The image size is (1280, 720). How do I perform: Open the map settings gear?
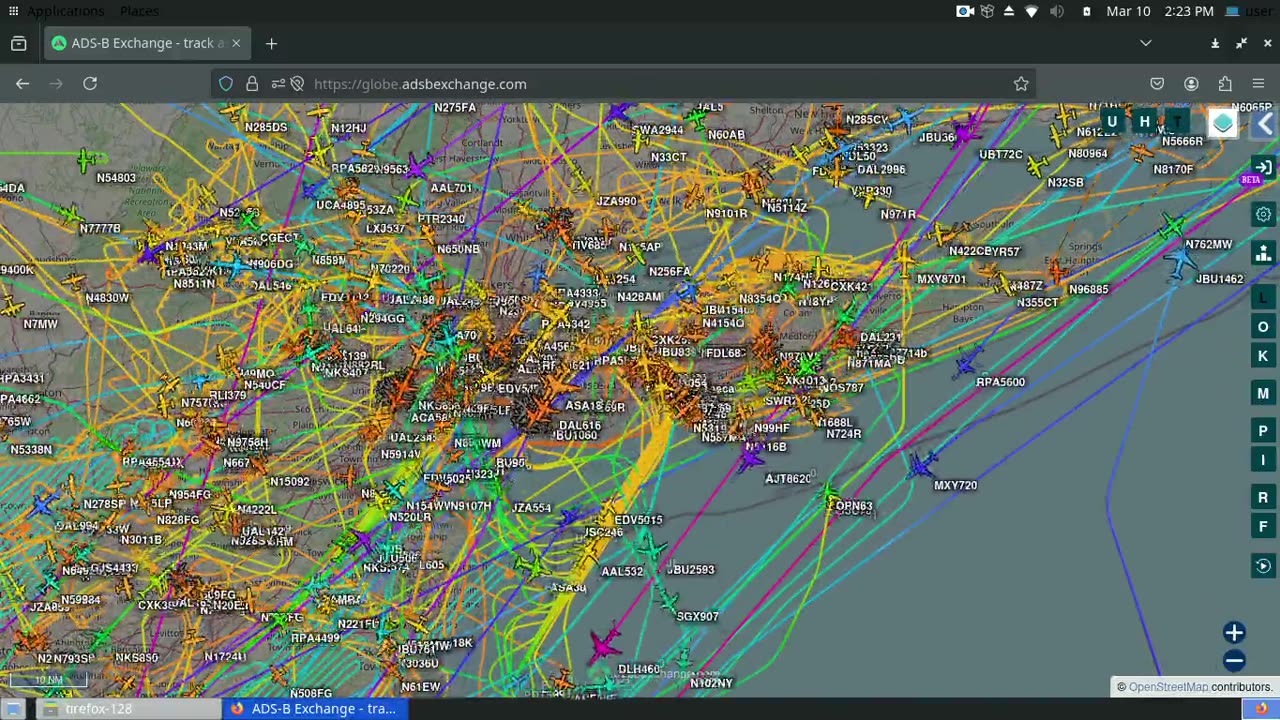point(1263,215)
